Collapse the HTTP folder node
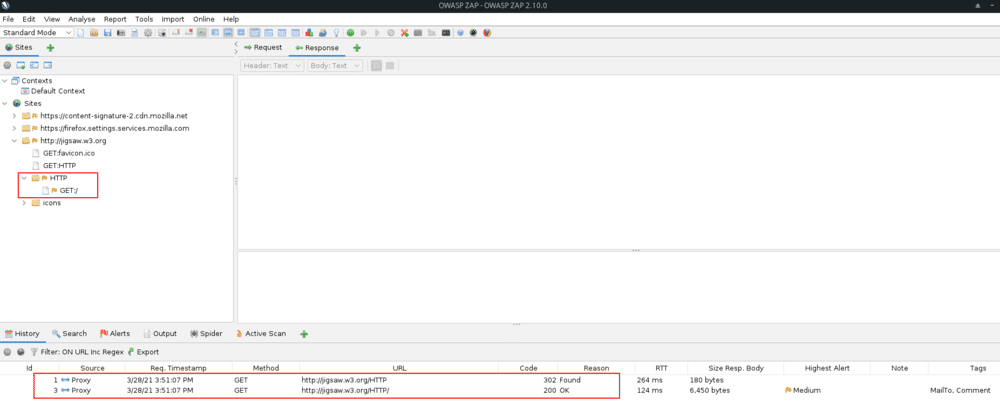 (24, 178)
